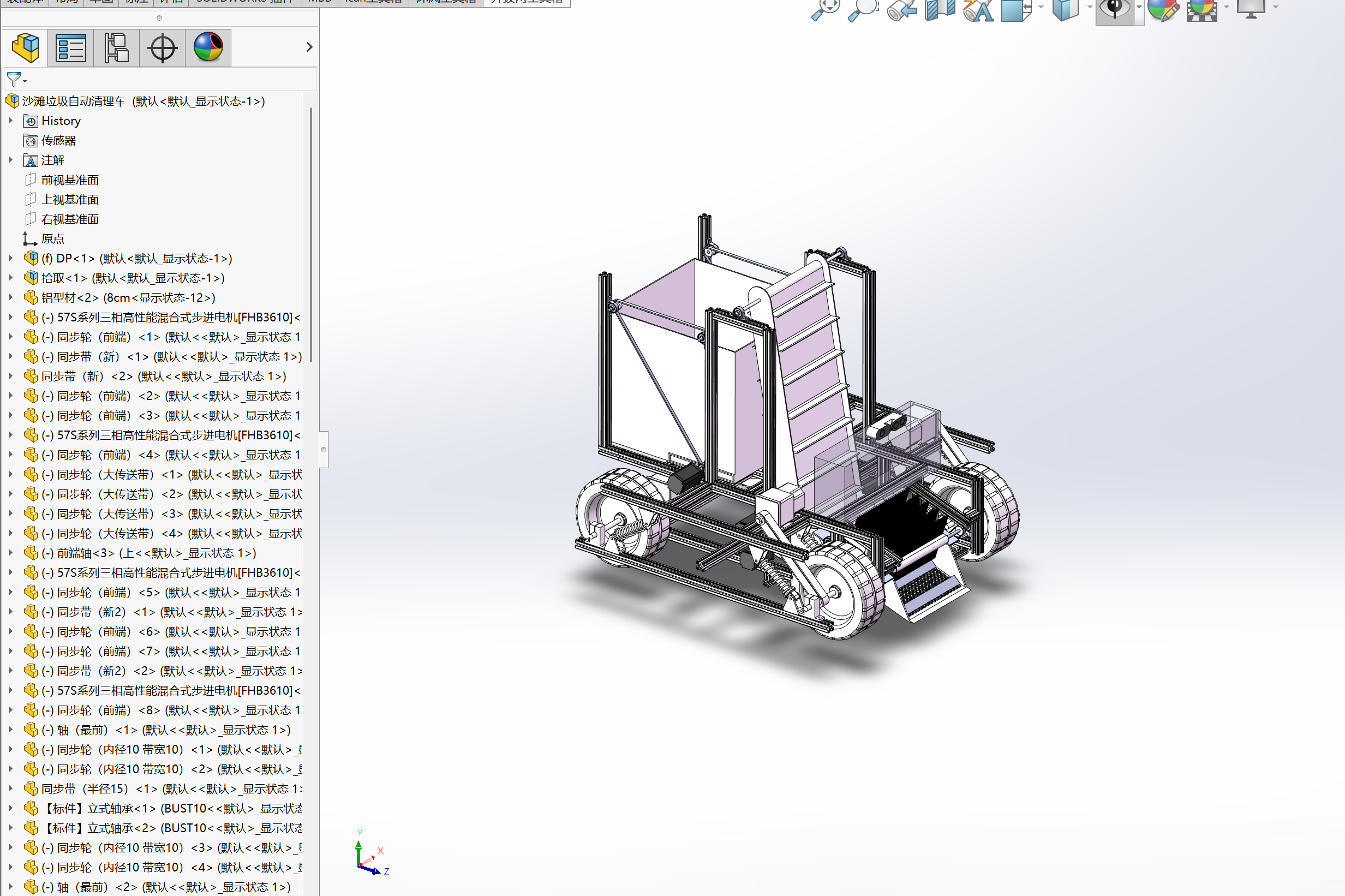Open the Hide/Show Items dropdown arrow
Image resolution: width=1345 pixels, height=896 pixels.
(x=1139, y=8)
